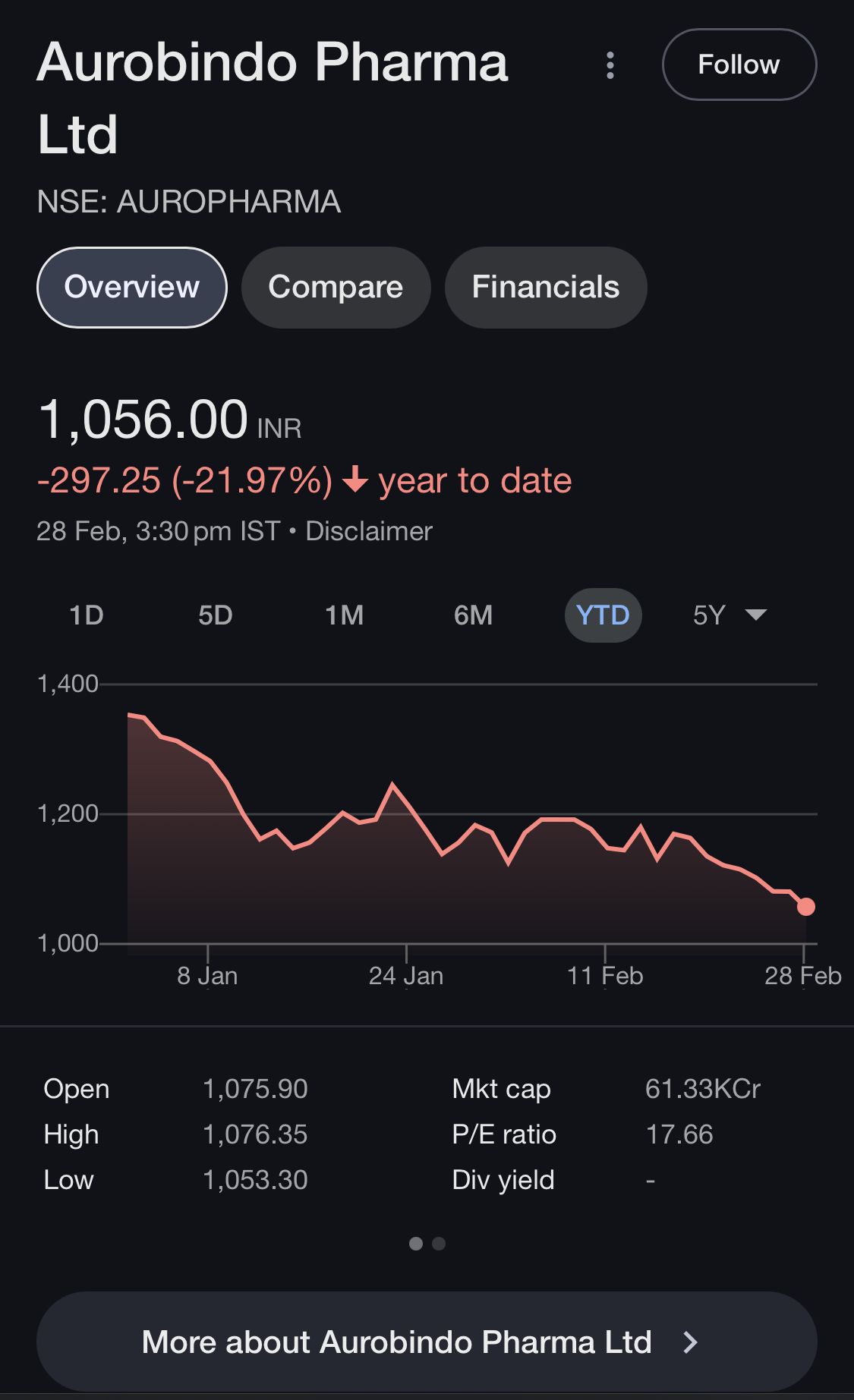Select the first stats page dot
This screenshot has width=854, height=1400.
415,1244
